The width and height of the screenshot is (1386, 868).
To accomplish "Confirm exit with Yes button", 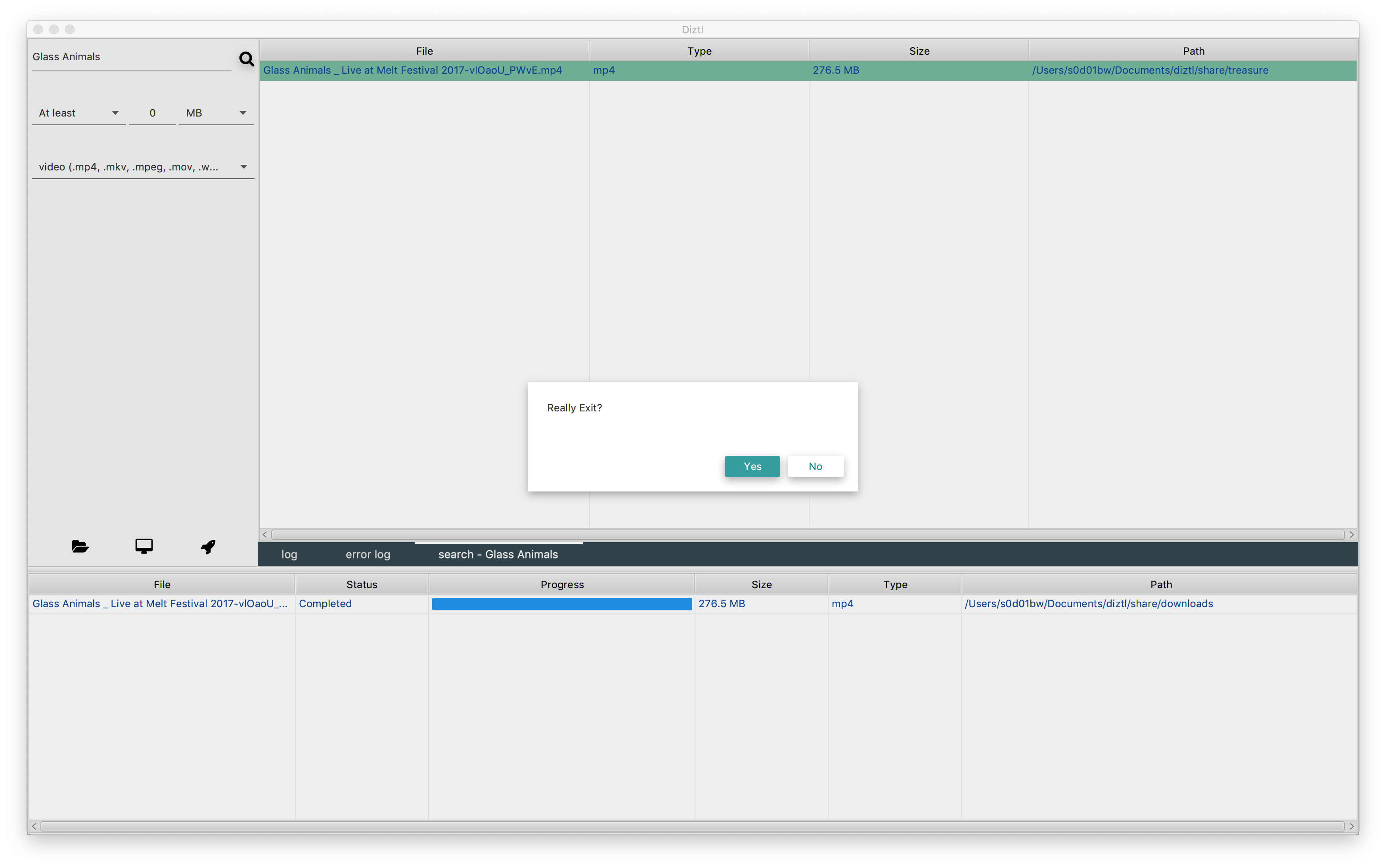I will click(x=752, y=466).
